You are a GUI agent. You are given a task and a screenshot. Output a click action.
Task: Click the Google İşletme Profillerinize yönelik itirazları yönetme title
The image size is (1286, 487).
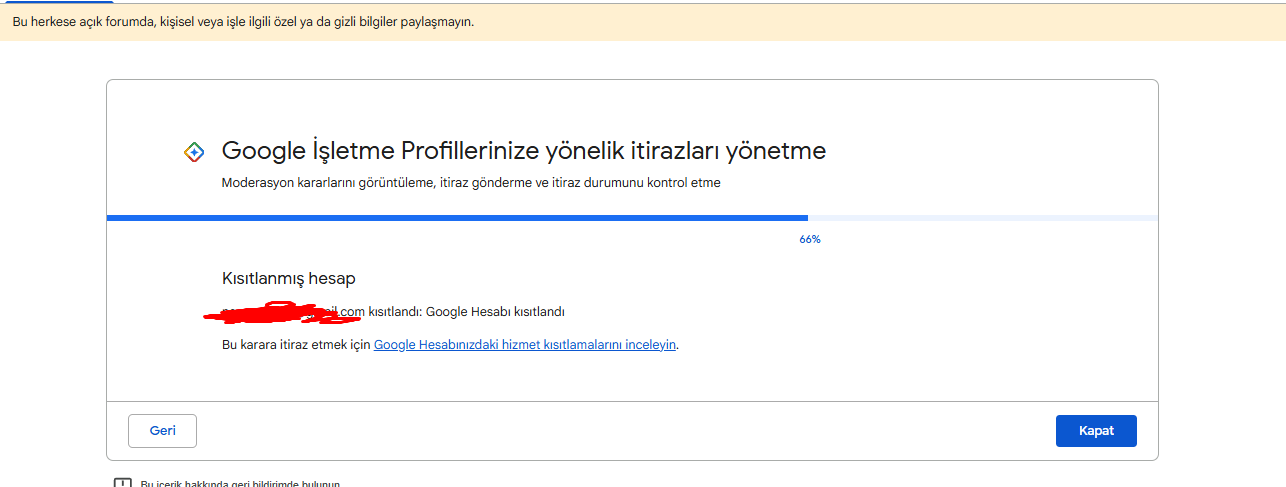click(x=524, y=151)
